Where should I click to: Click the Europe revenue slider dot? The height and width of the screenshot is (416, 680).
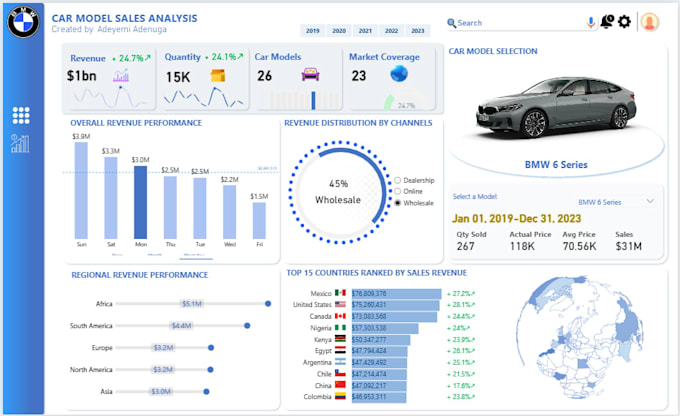pos(211,347)
